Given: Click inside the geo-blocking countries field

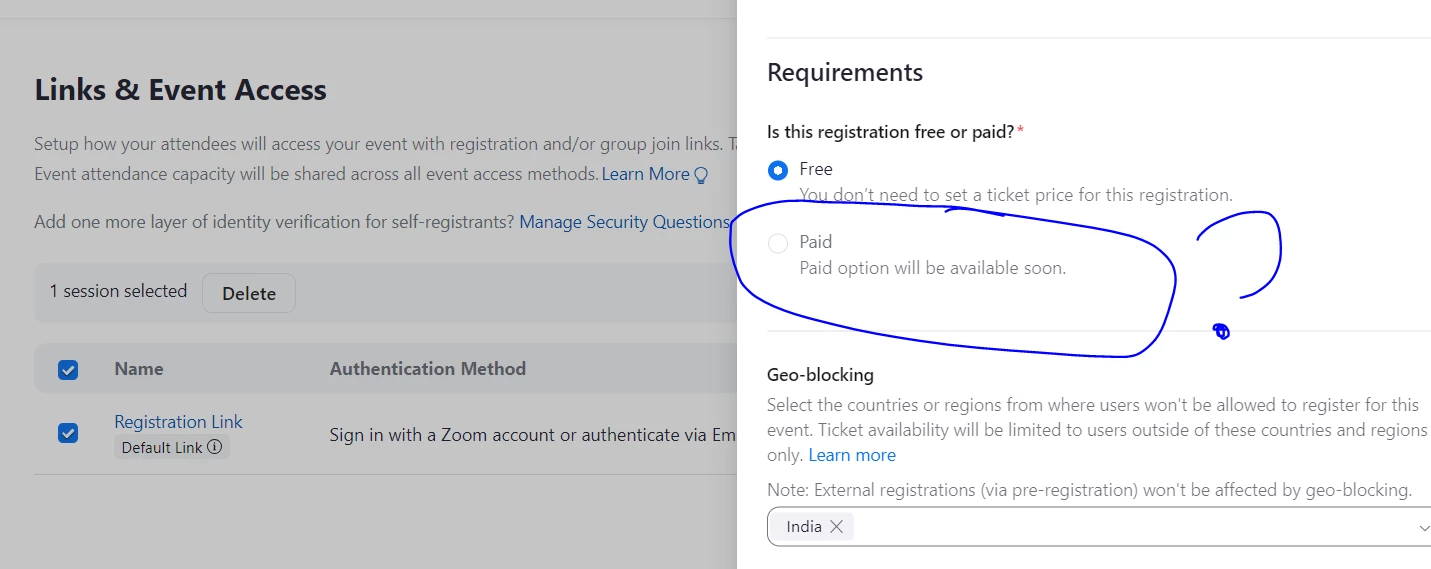Looking at the screenshot, I should (1100, 527).
